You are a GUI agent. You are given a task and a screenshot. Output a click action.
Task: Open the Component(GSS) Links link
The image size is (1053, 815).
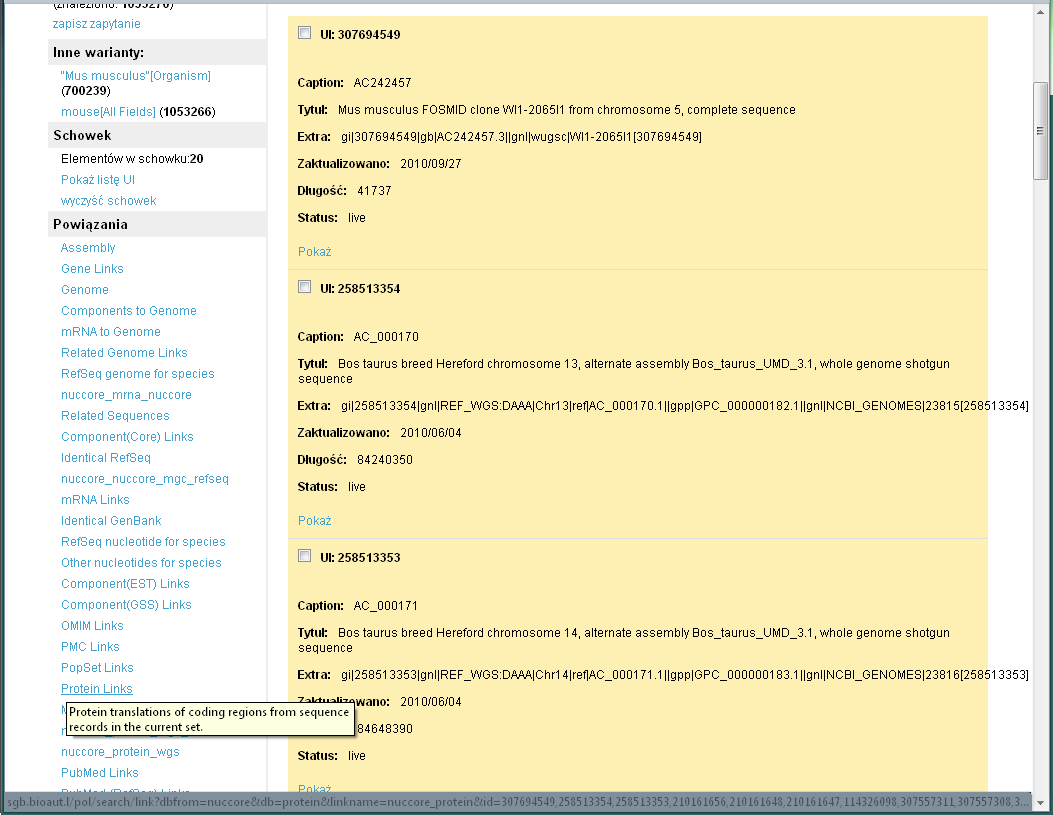tap(126, 605)
